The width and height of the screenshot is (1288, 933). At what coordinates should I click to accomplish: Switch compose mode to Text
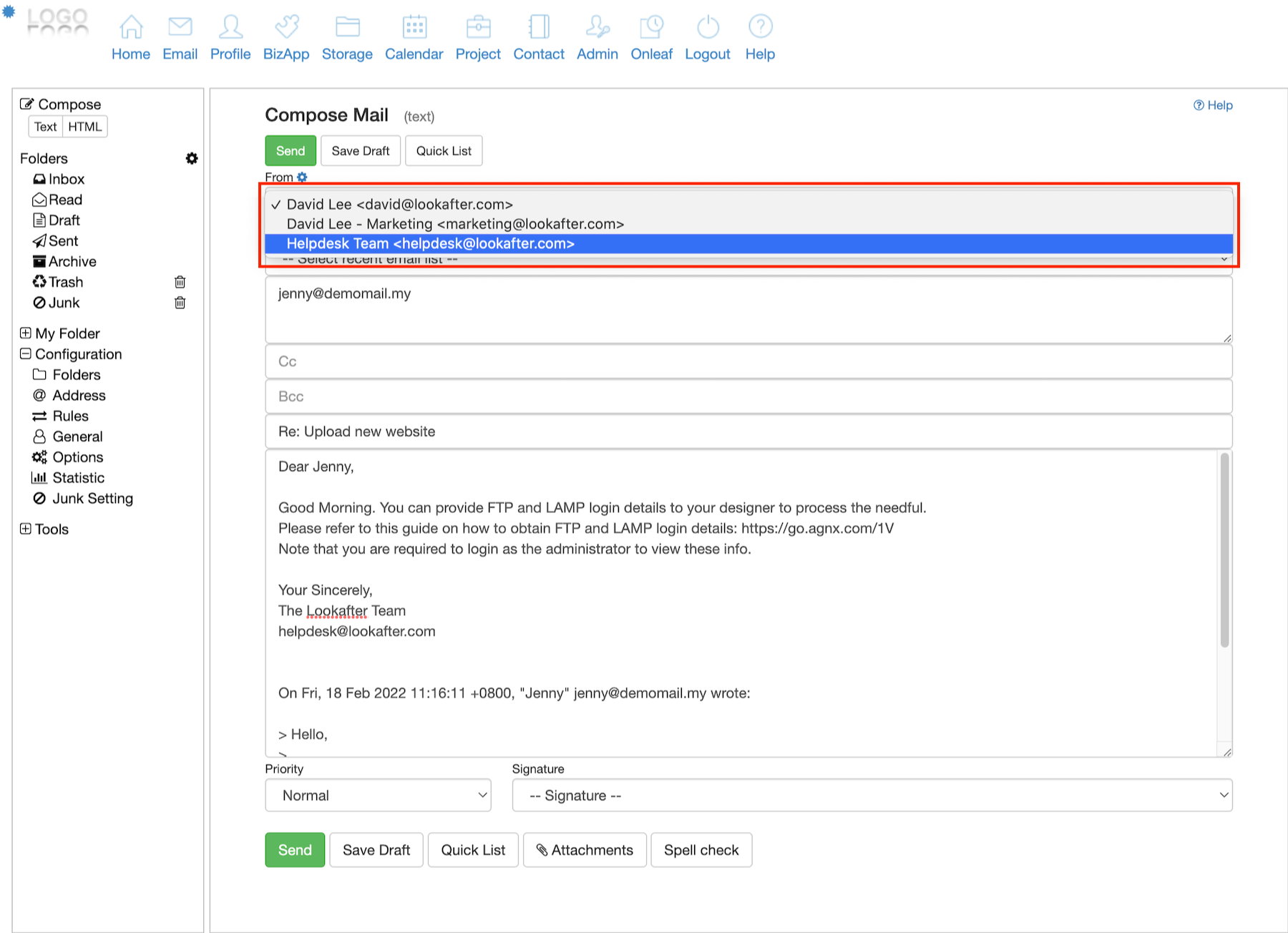point(45,127)
